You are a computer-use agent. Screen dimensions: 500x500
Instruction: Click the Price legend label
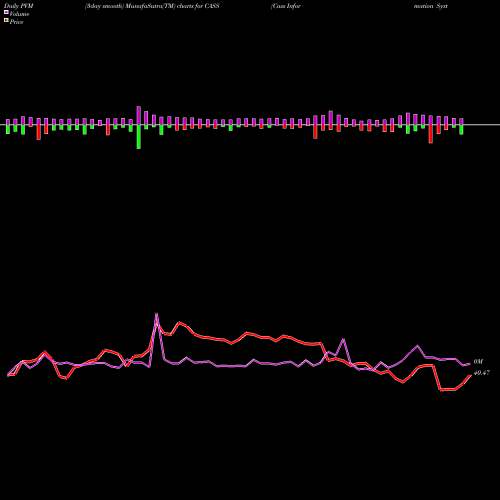(x=16, y=22)
